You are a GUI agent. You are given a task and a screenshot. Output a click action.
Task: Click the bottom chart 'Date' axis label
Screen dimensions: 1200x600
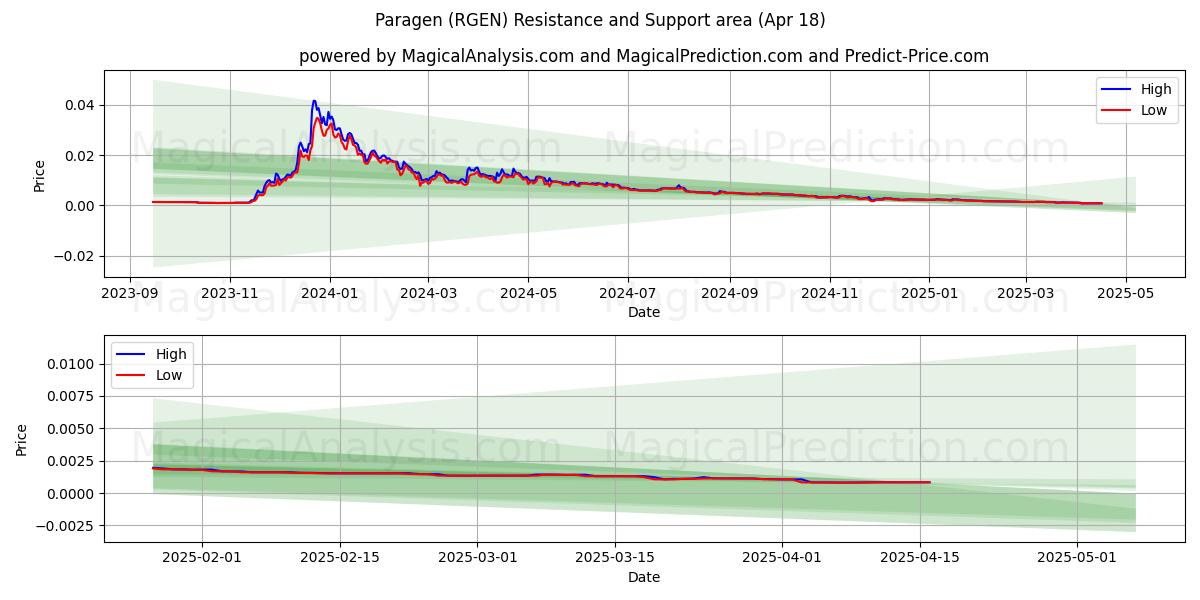tap(644, 577)
